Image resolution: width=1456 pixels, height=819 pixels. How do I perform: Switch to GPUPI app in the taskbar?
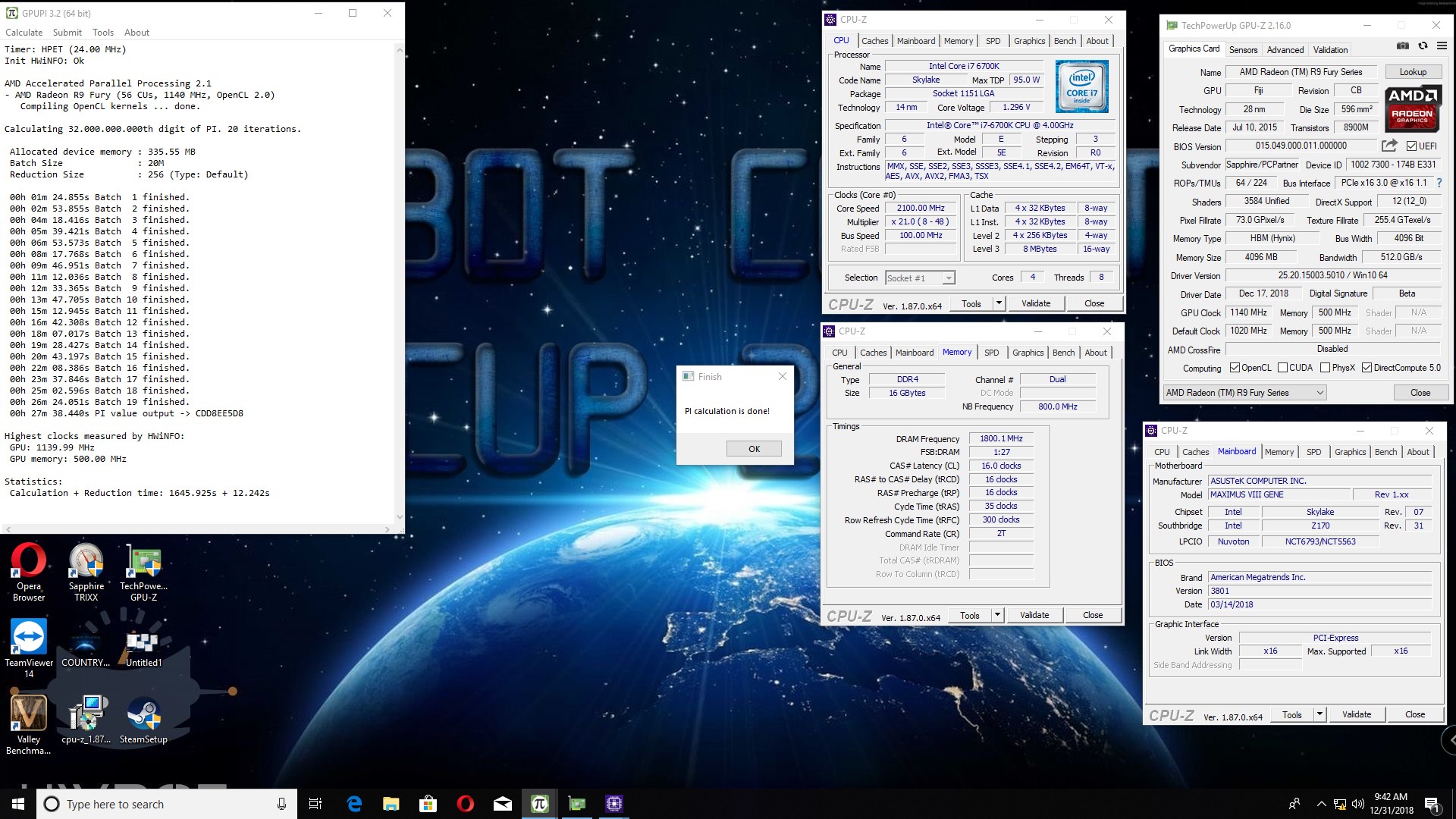click(x=540, y=804)
